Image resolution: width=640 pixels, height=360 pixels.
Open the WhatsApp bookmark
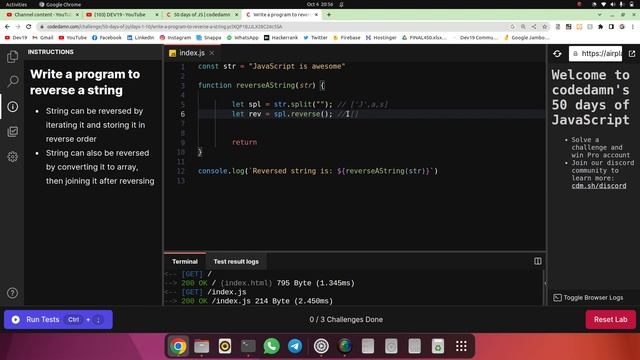pyautogui.click(x=243, y=38)
